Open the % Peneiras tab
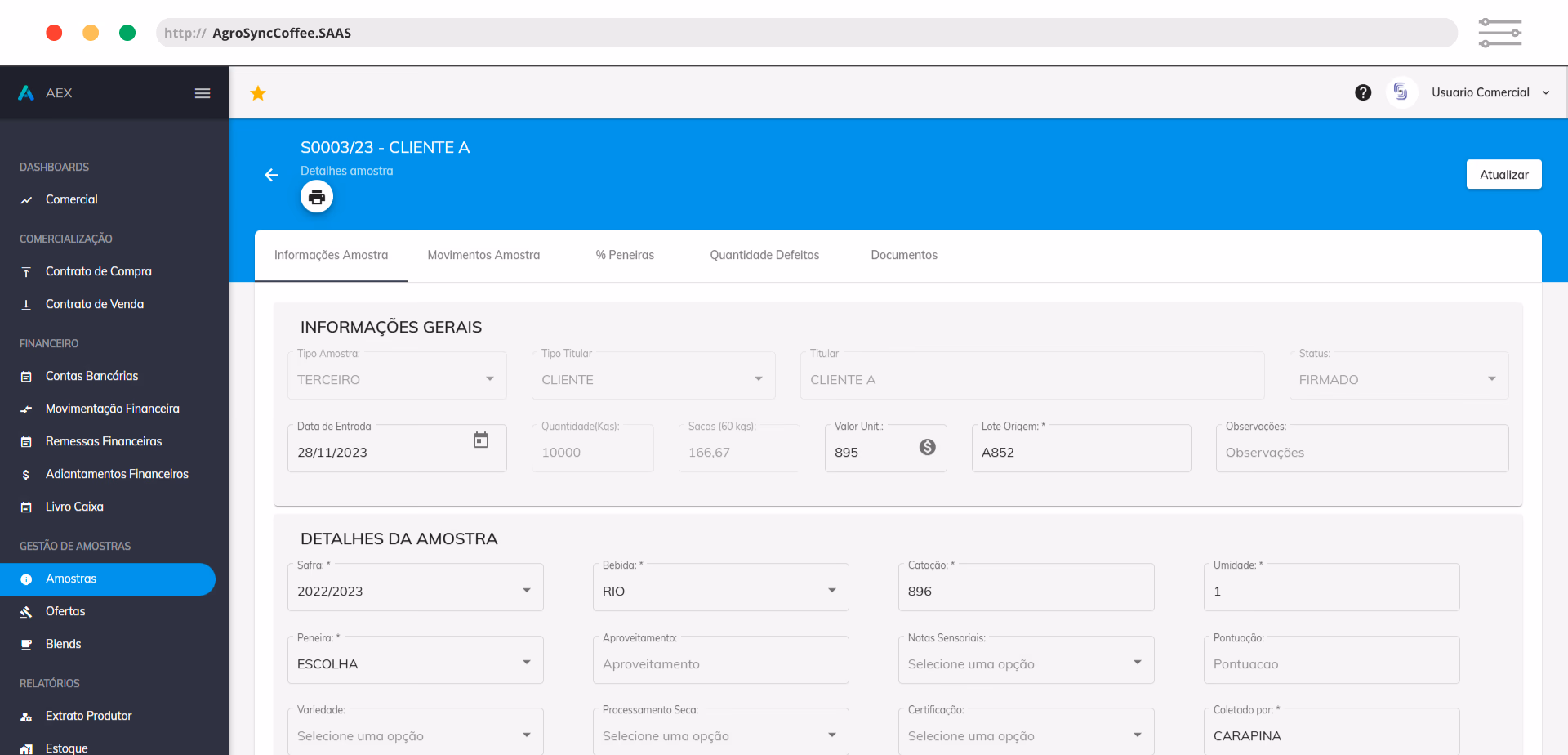The image size is (1568, 755). coord(625,255)
